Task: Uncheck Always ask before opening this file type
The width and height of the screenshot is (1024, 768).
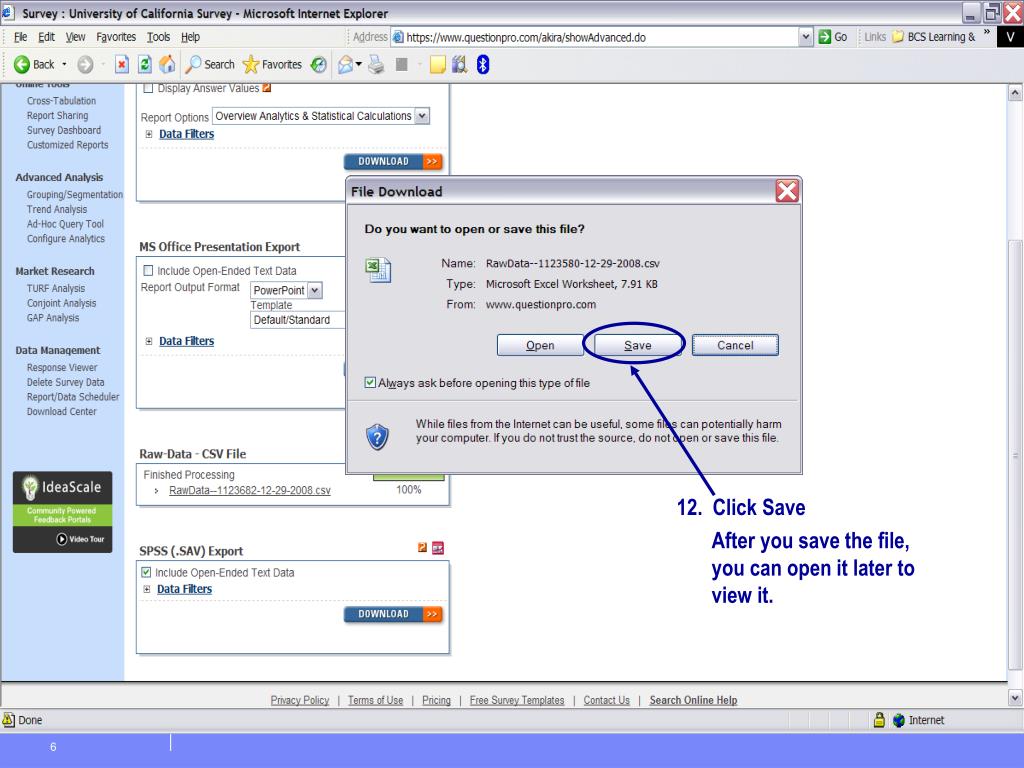Action: click(370, 383)
